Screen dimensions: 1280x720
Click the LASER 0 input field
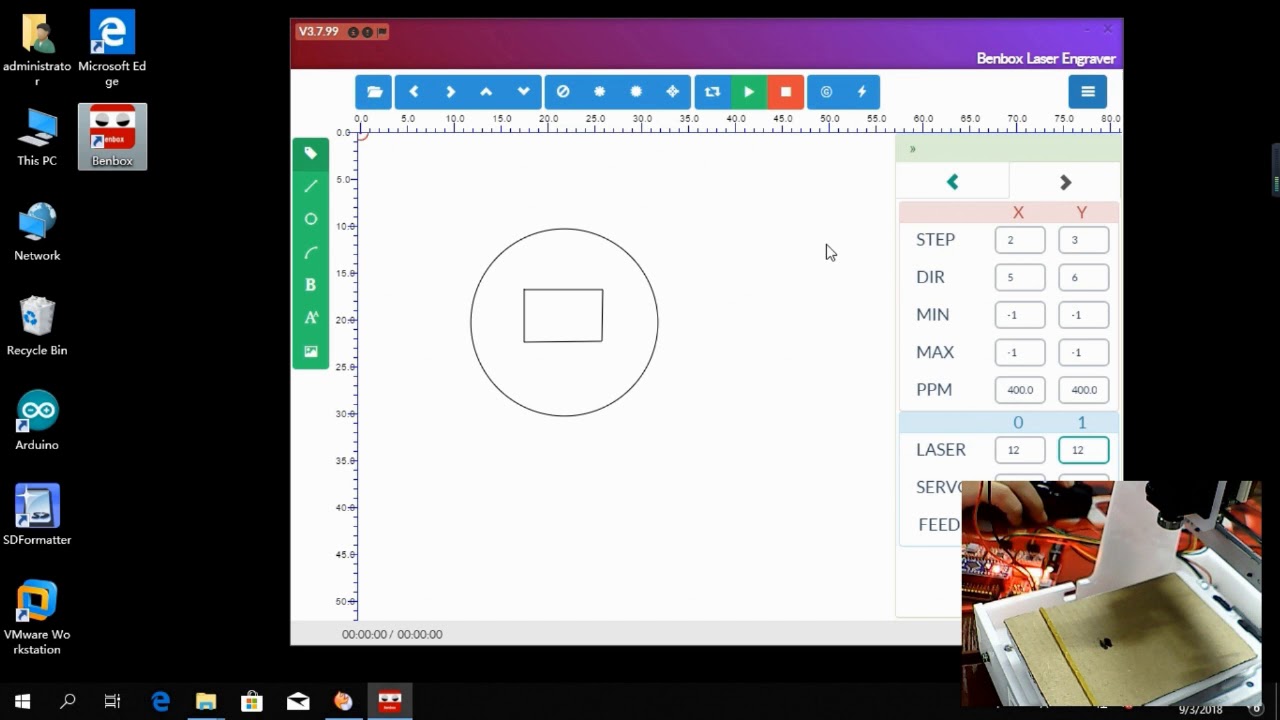pos(1020,450)
